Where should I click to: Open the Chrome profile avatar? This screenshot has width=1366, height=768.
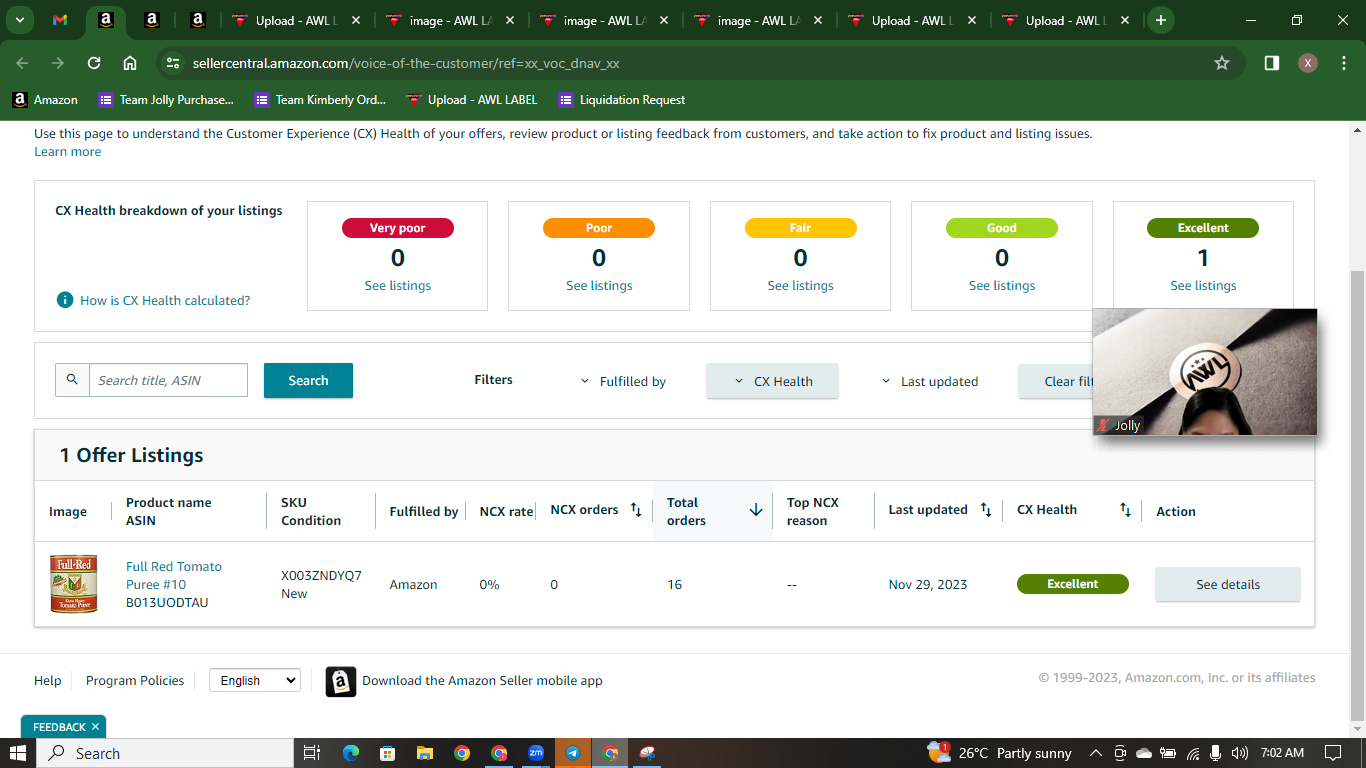point(1307,63)
